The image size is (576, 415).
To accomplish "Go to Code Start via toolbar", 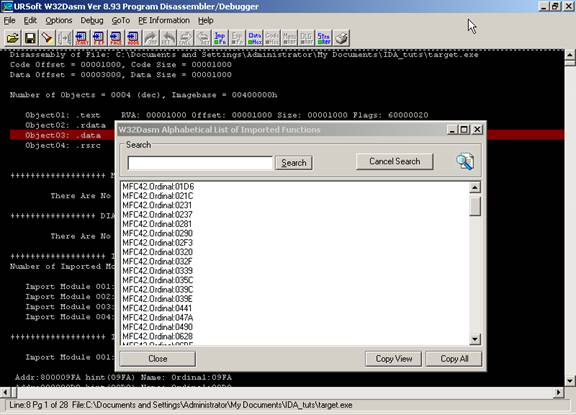I will click(82, 38).
